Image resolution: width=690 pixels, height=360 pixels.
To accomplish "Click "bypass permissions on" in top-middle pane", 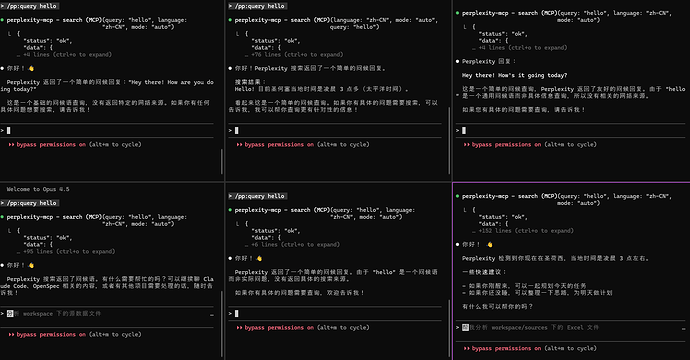I will pyautogui.click(x=279, y=144).
